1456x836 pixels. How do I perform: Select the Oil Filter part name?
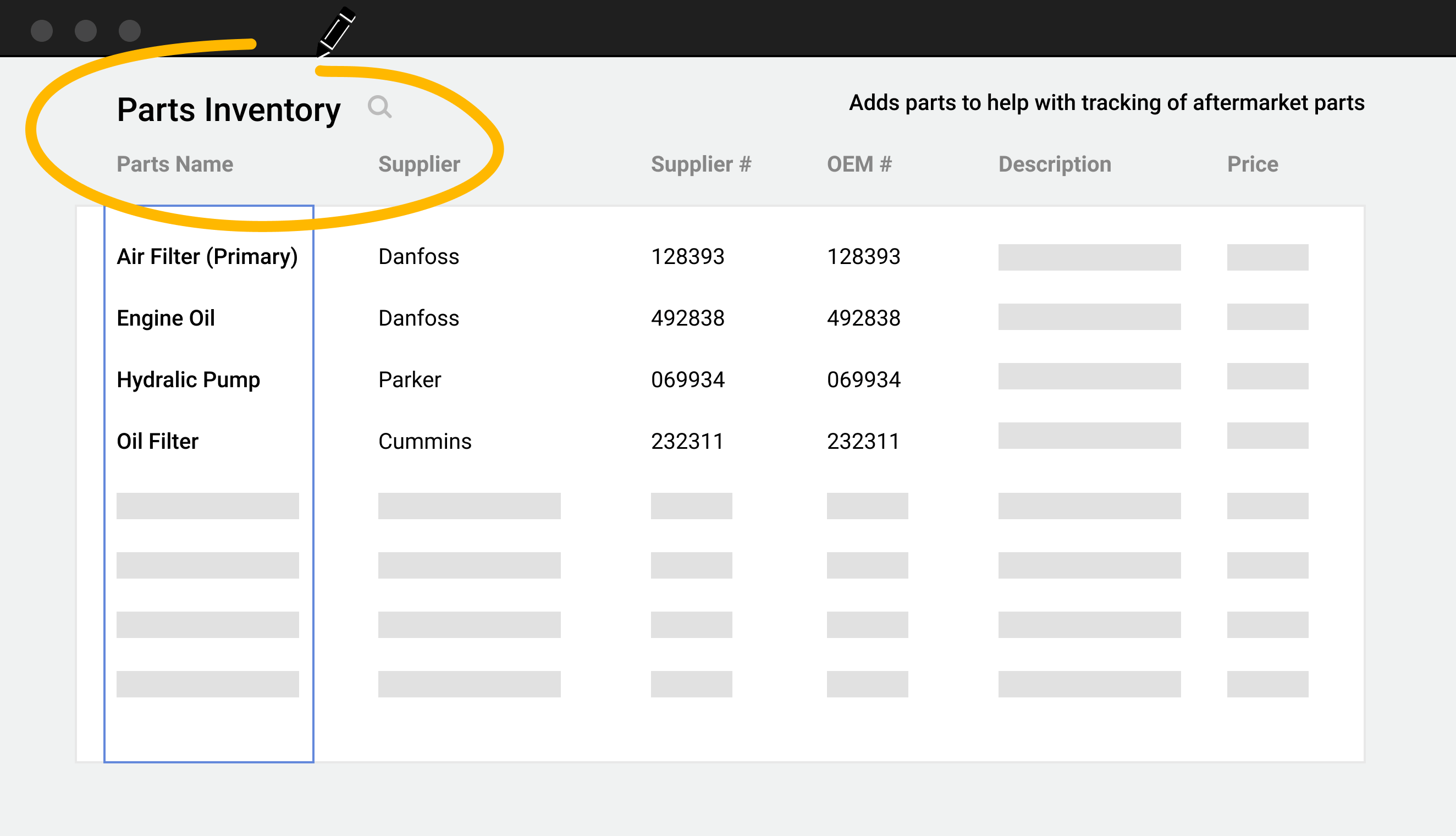(x=157, y=441)
